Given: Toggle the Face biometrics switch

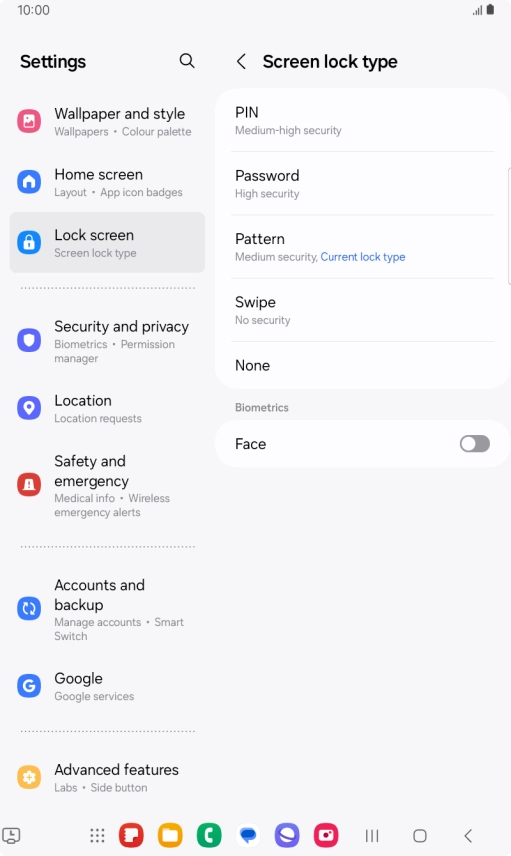Looking at the screenshot, I should click(x=474, y=444).
